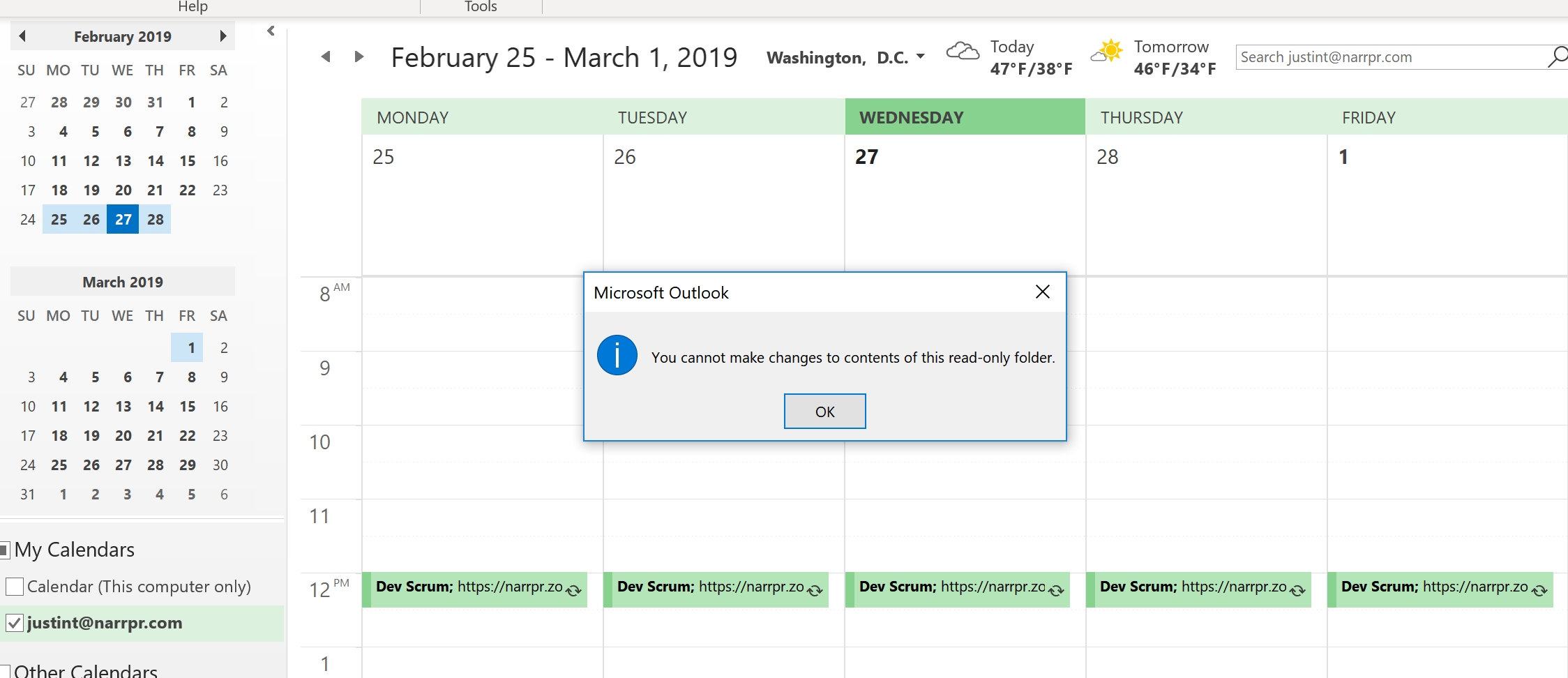Close the Microsoft Outlook dialog
Image resolution: width=1568 pixels, height=678 pixels.
pos(1043,292)
